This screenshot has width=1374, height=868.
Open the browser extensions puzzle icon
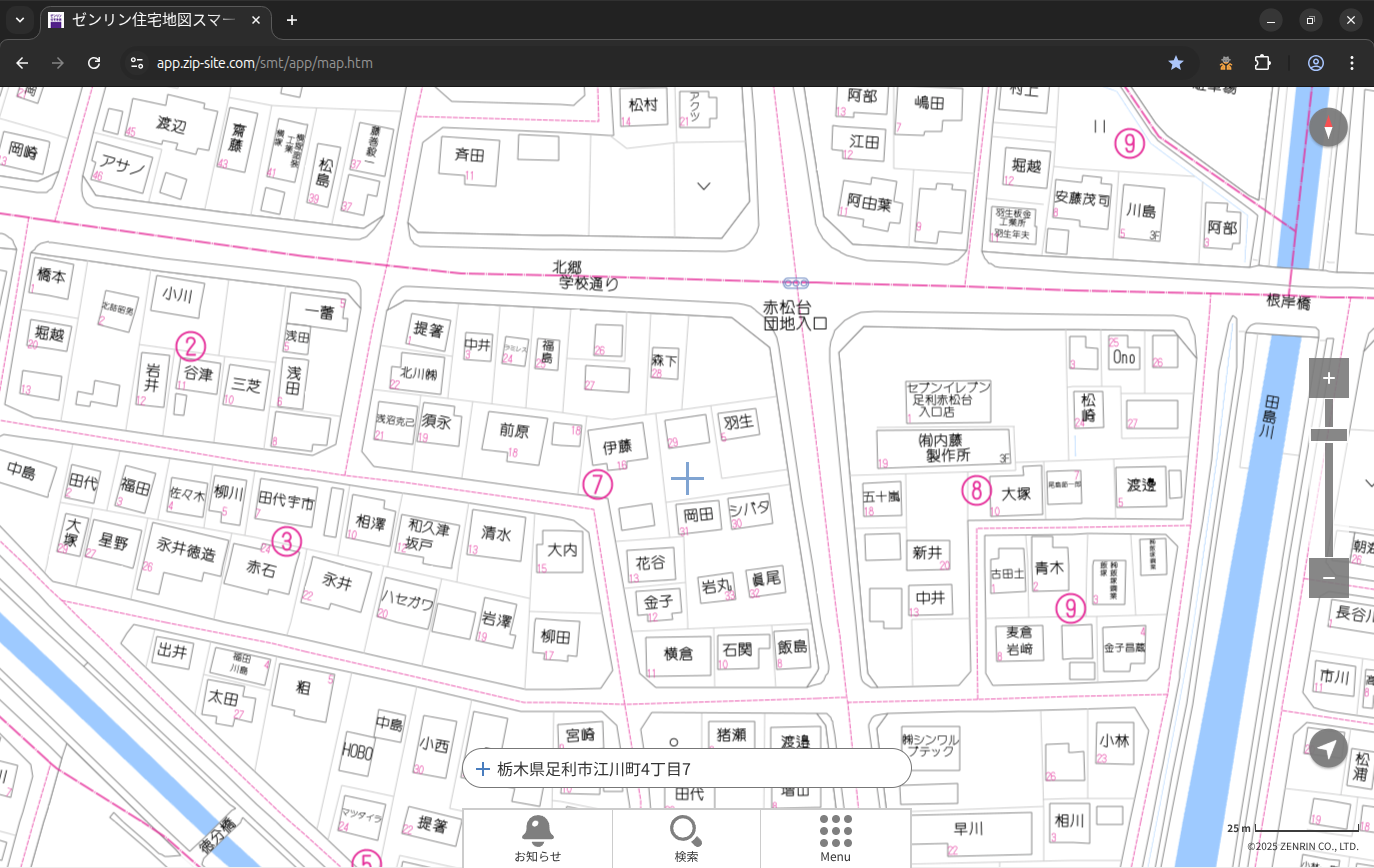pos(1262,63)
